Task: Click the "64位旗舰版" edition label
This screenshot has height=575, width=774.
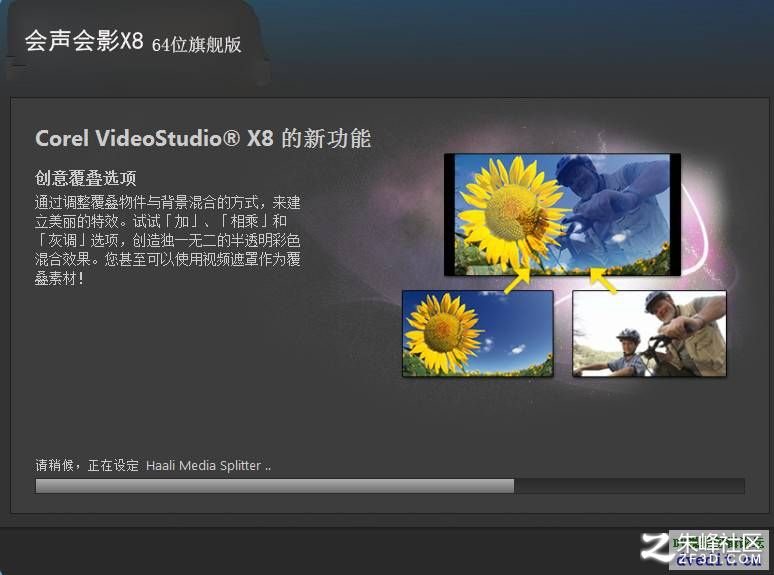Action: click(196, 45)
